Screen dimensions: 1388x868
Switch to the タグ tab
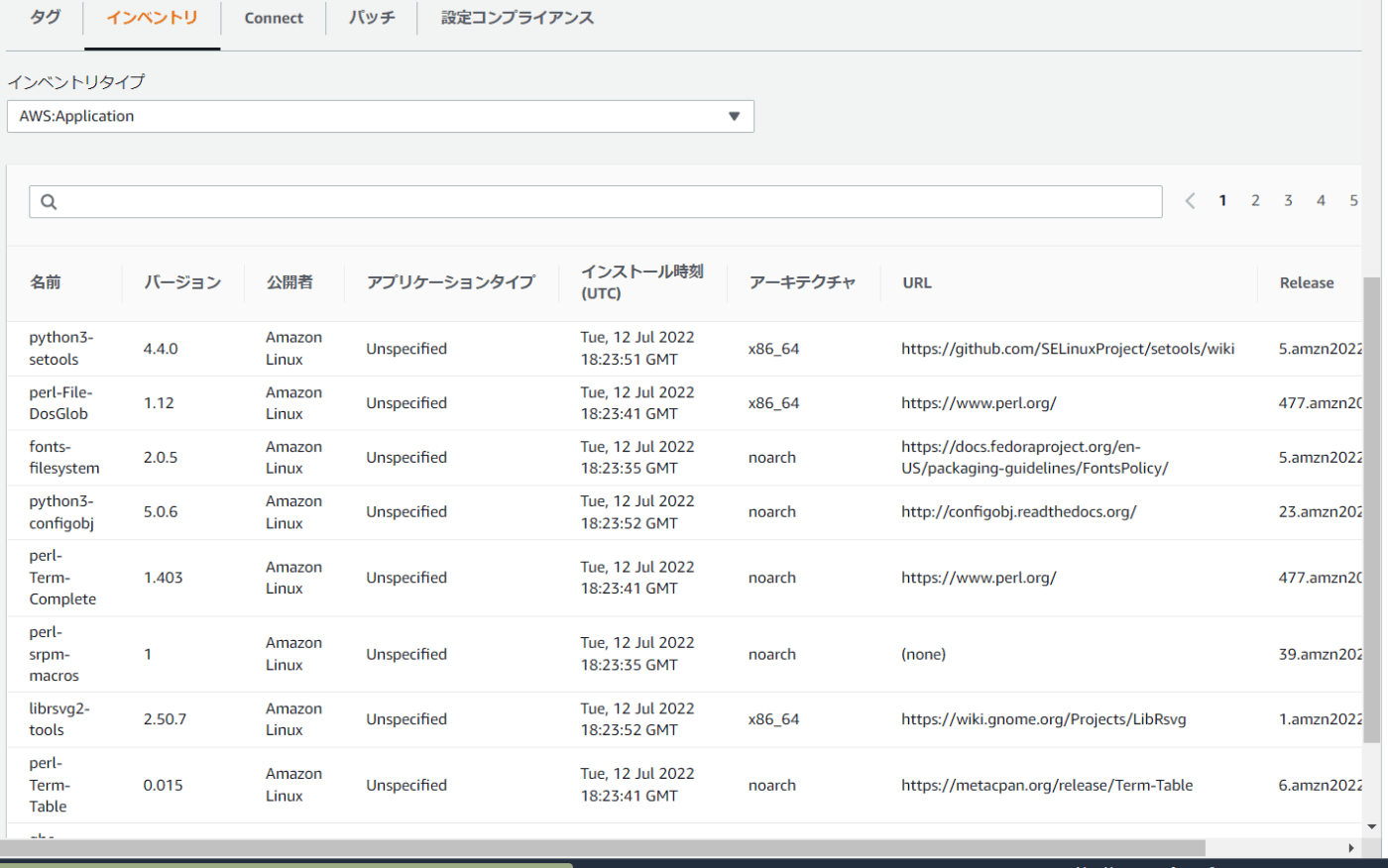[45, 18]
